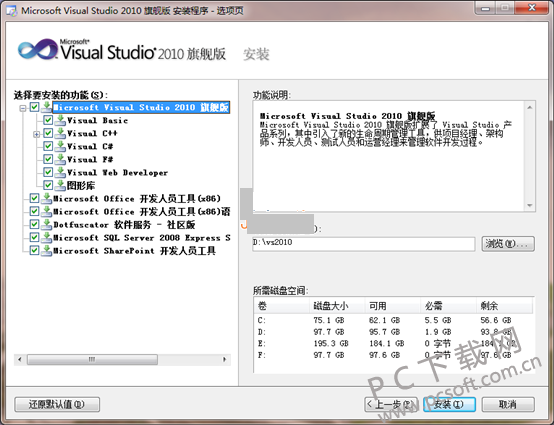554x425 pixels.
Task: Click the feature tree horizontal scrollbar thumb
Action: point(92,360)
